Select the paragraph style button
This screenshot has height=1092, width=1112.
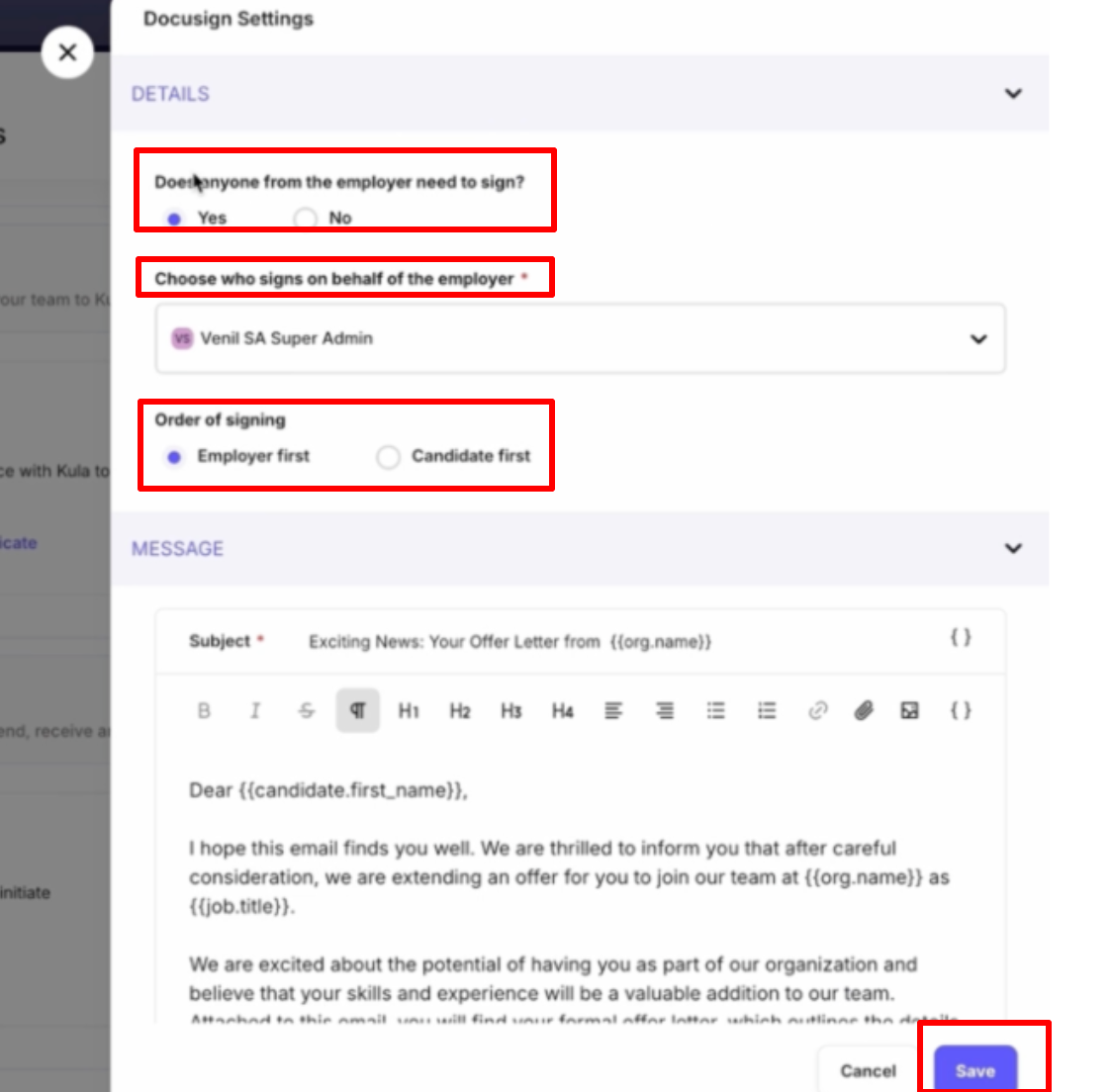click(357, 710)
